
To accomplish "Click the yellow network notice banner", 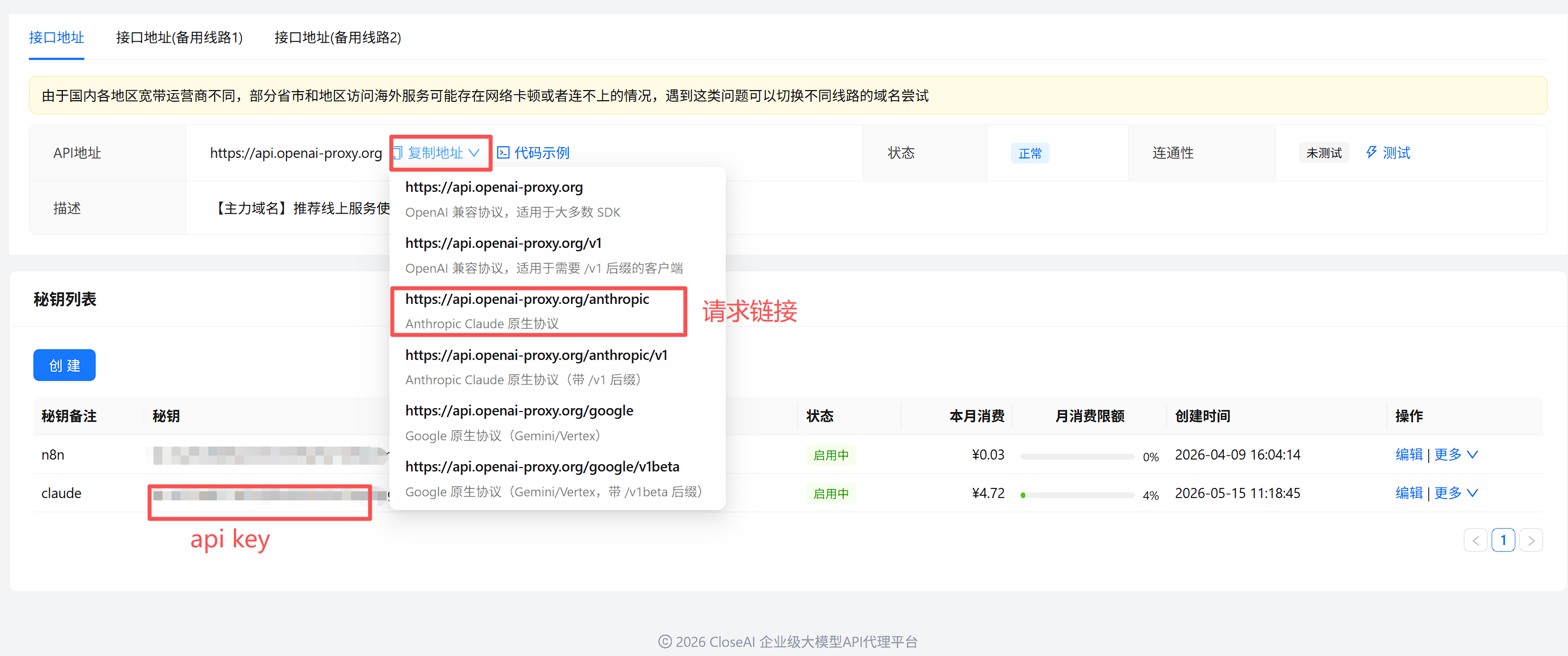I will click(787, 95).
